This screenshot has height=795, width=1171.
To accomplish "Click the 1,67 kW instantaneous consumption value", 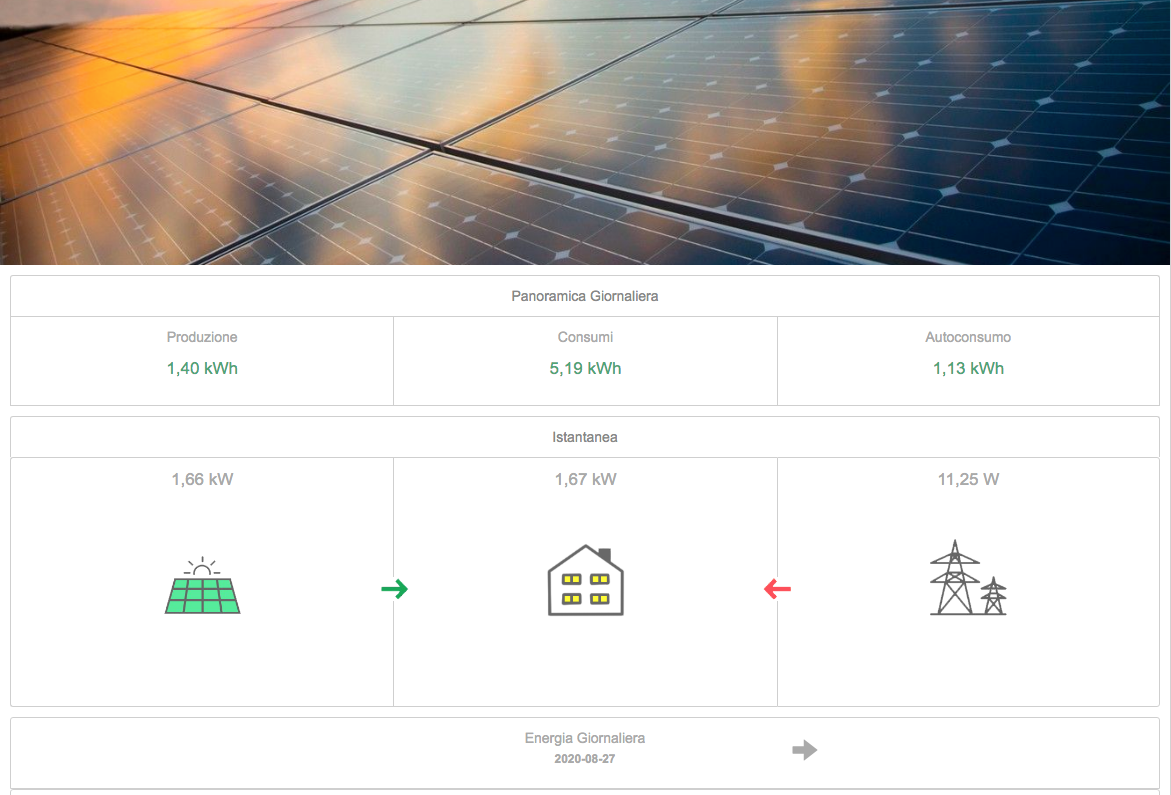I will pos(586,479).
